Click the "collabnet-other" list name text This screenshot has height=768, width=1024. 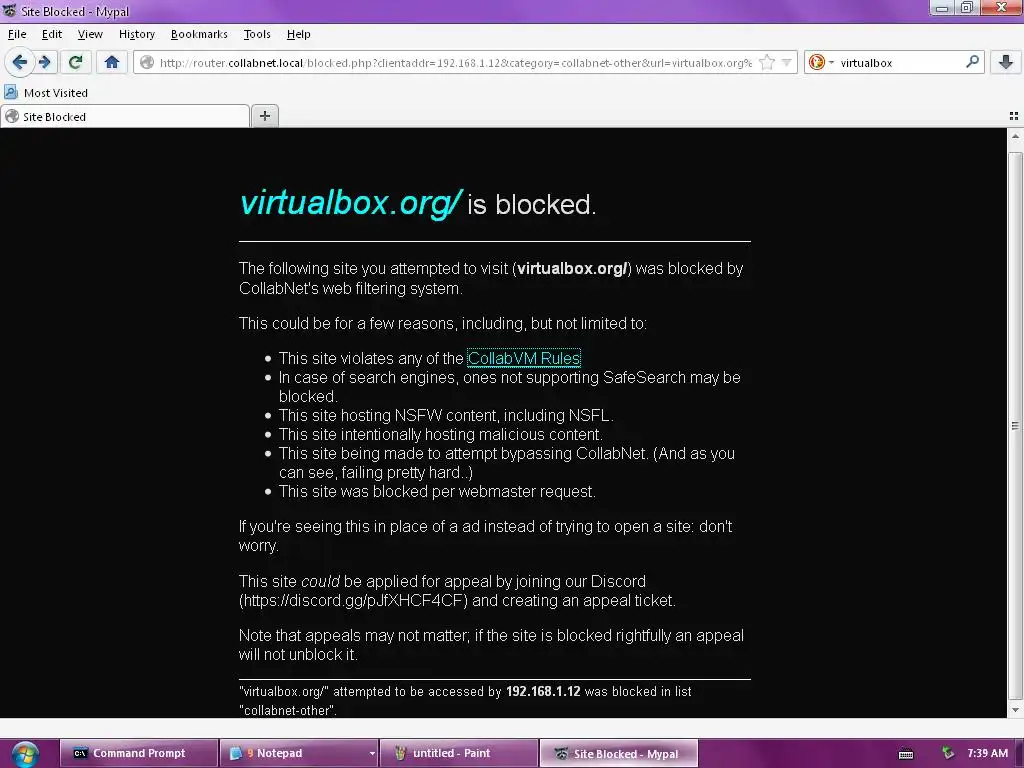pos(287,710)
